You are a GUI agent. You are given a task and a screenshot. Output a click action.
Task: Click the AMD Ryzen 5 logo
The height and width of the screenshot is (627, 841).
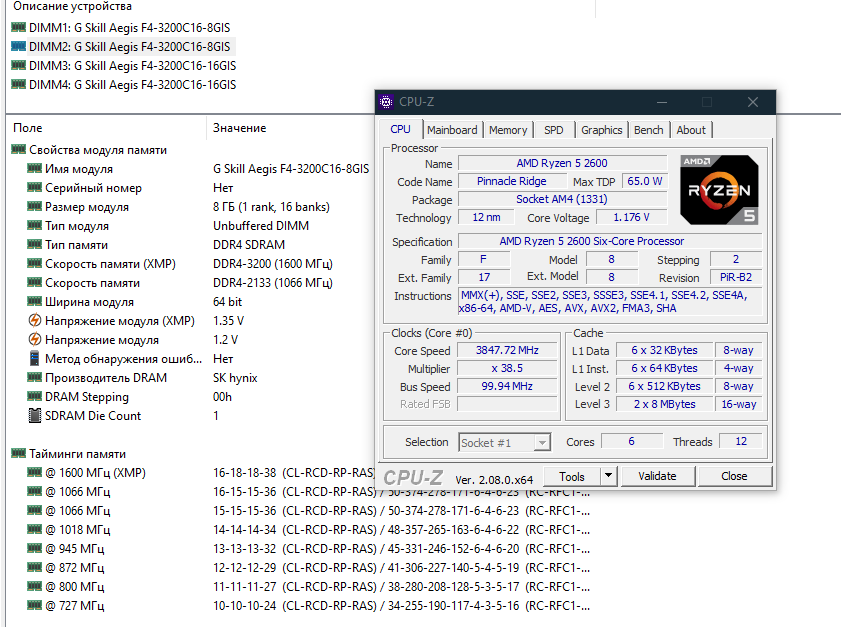click(x=719, y=189)
